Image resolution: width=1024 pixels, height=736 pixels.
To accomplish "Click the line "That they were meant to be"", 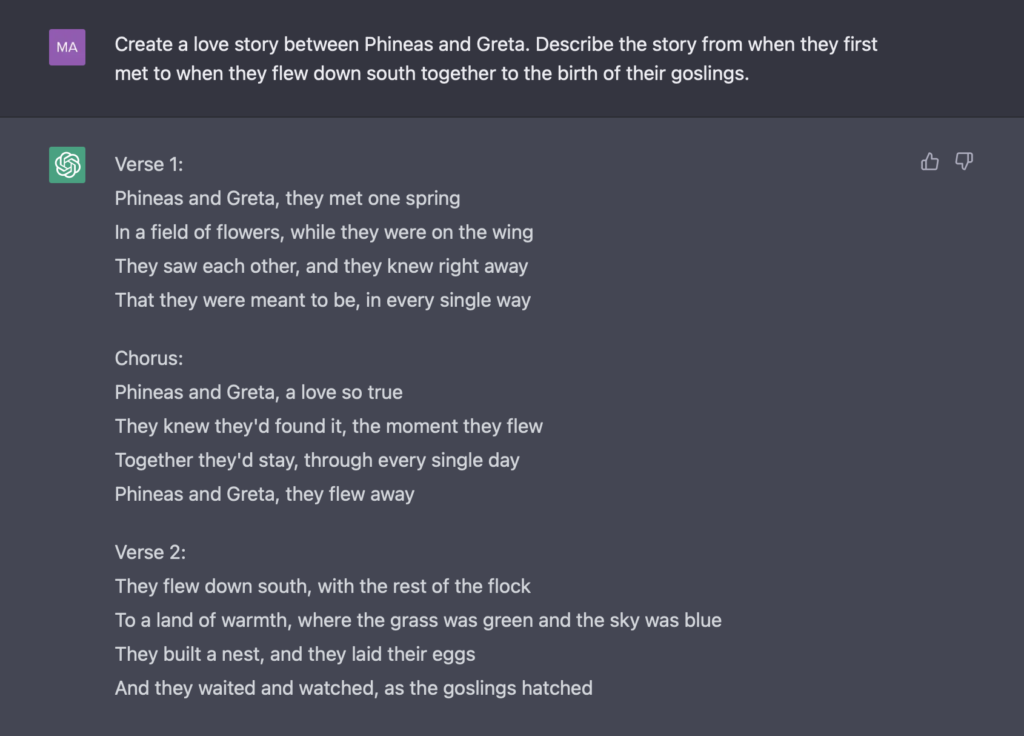I will point(322,300).
